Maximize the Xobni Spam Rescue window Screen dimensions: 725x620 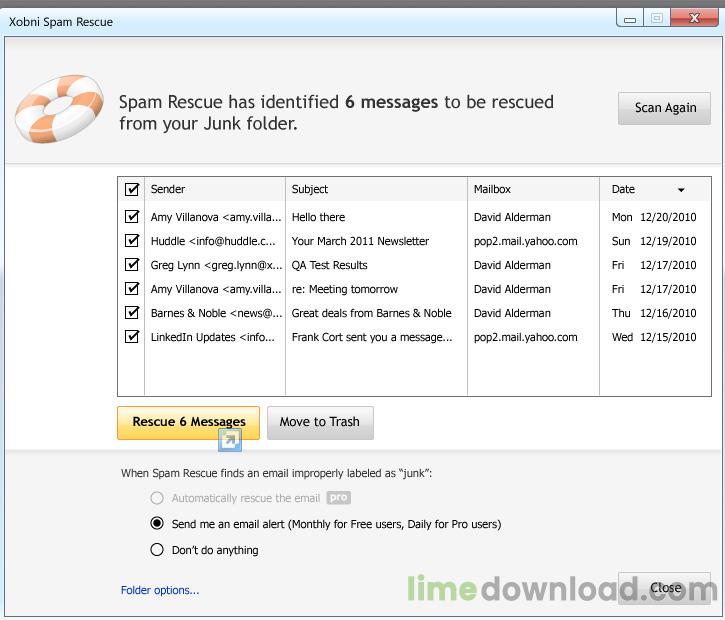tap(657, 18)
